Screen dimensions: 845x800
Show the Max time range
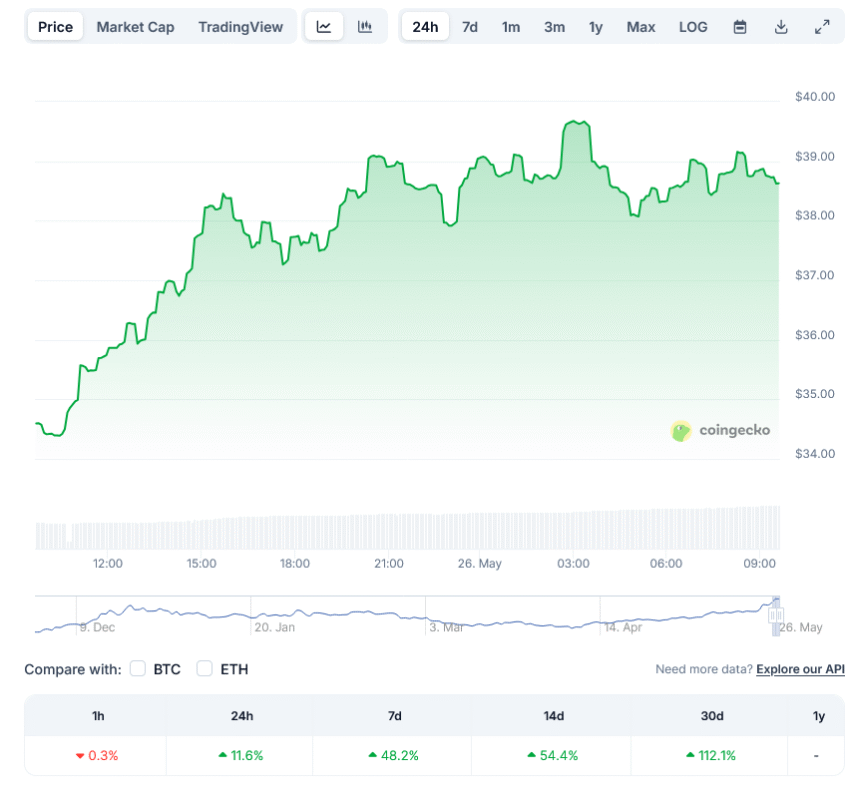[641, 27]
